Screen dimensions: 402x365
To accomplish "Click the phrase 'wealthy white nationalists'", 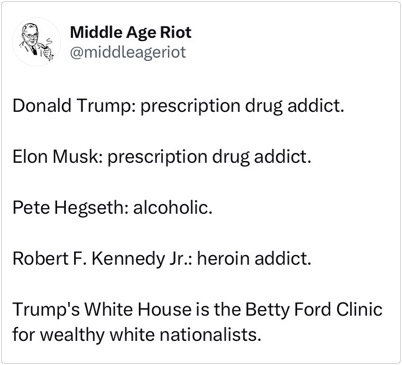I will click(149, 335).
